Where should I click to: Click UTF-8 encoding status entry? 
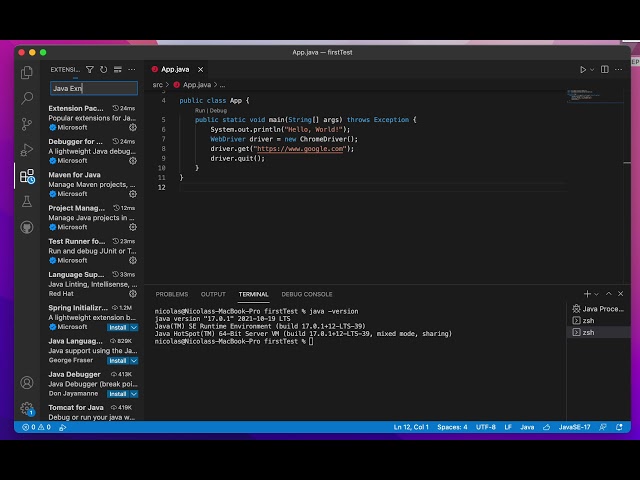(486, 427)
